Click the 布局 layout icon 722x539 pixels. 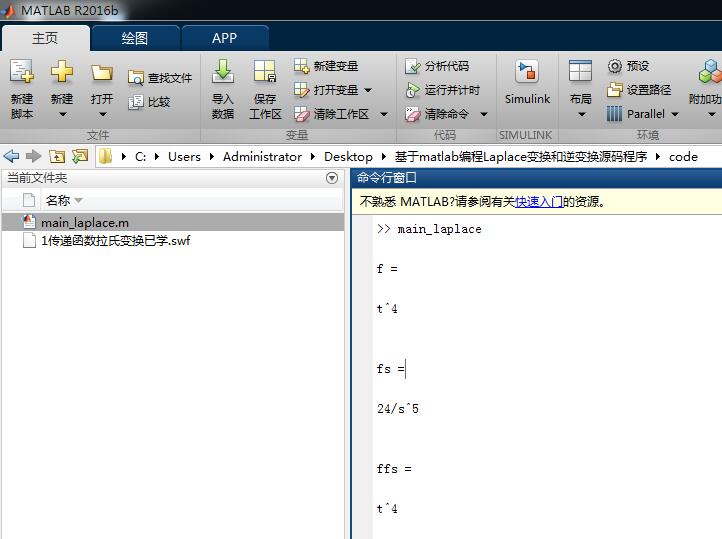click(x=580, y=71)
